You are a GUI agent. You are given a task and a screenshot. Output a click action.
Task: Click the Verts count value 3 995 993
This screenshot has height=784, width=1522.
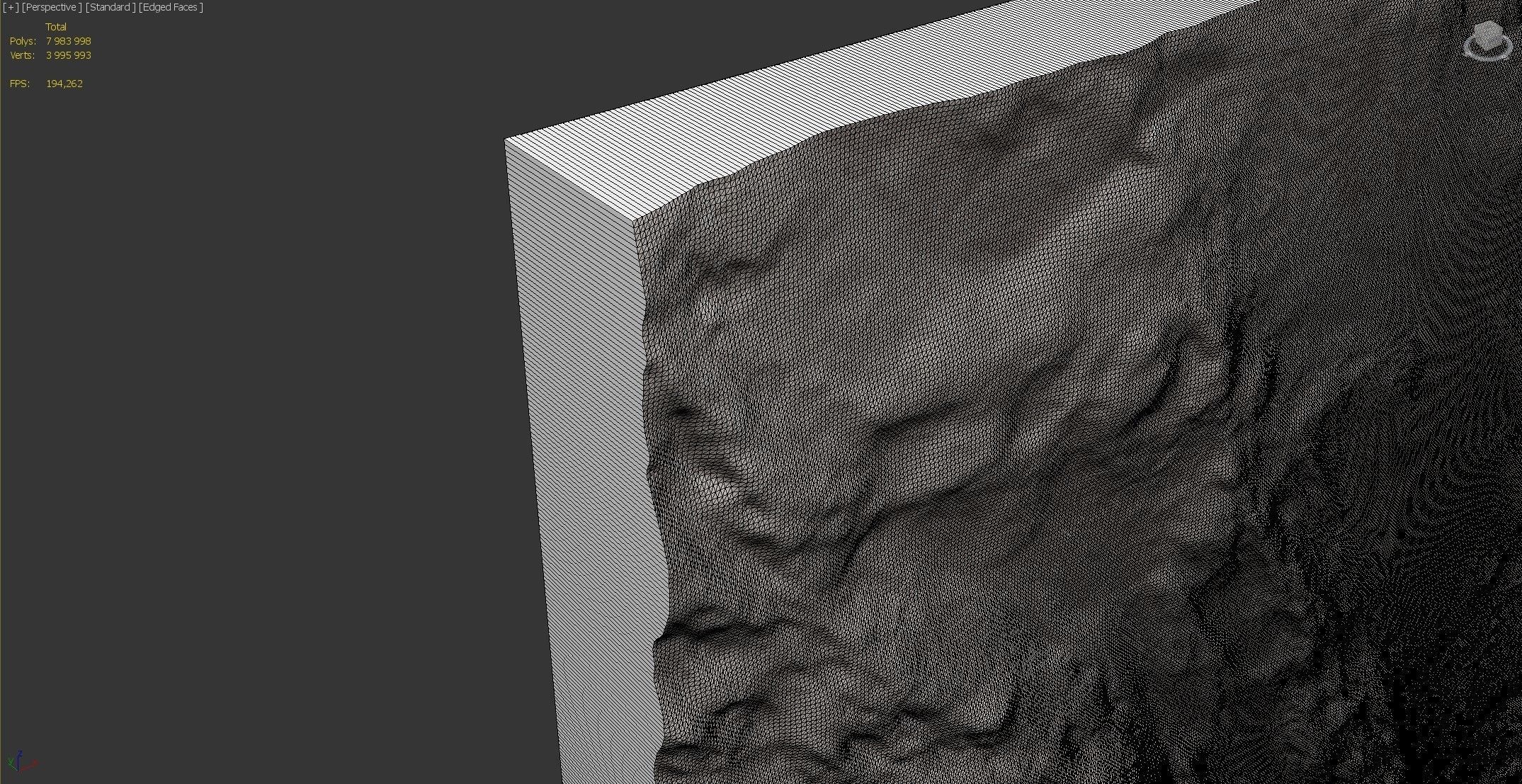(x=68, y=55)
